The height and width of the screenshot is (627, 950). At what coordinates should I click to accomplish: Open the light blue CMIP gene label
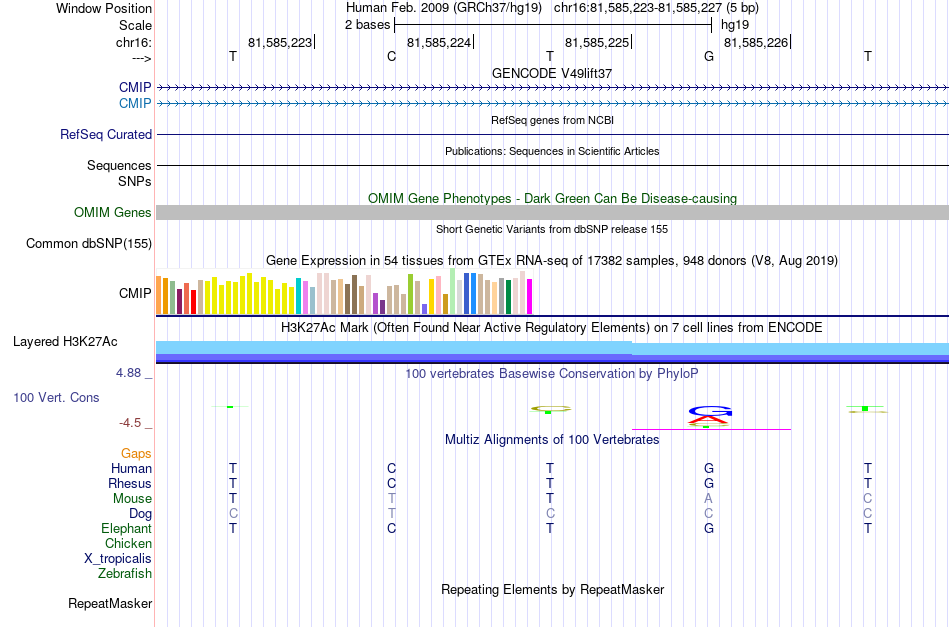pos(135,103)
